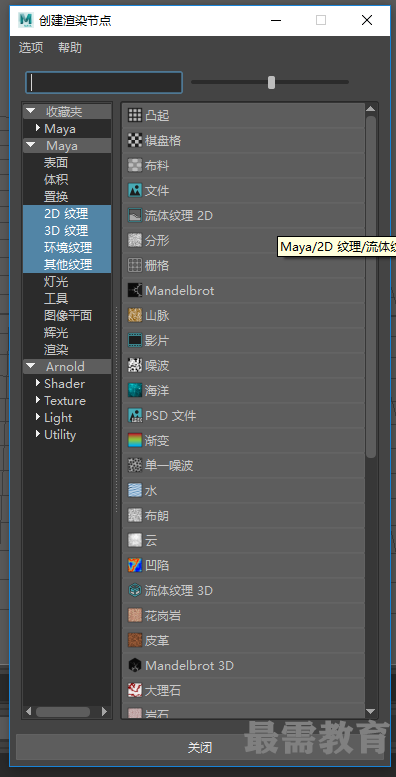Select 流体纹理 2D icon
The image size is (396, 777).
point(135,216)
